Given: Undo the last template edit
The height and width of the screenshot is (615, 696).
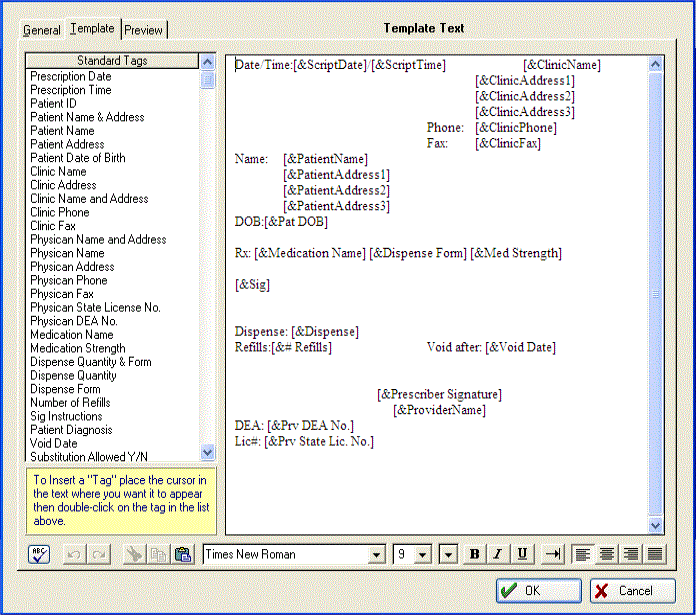Looking at the screenshot, I should 75,555.
